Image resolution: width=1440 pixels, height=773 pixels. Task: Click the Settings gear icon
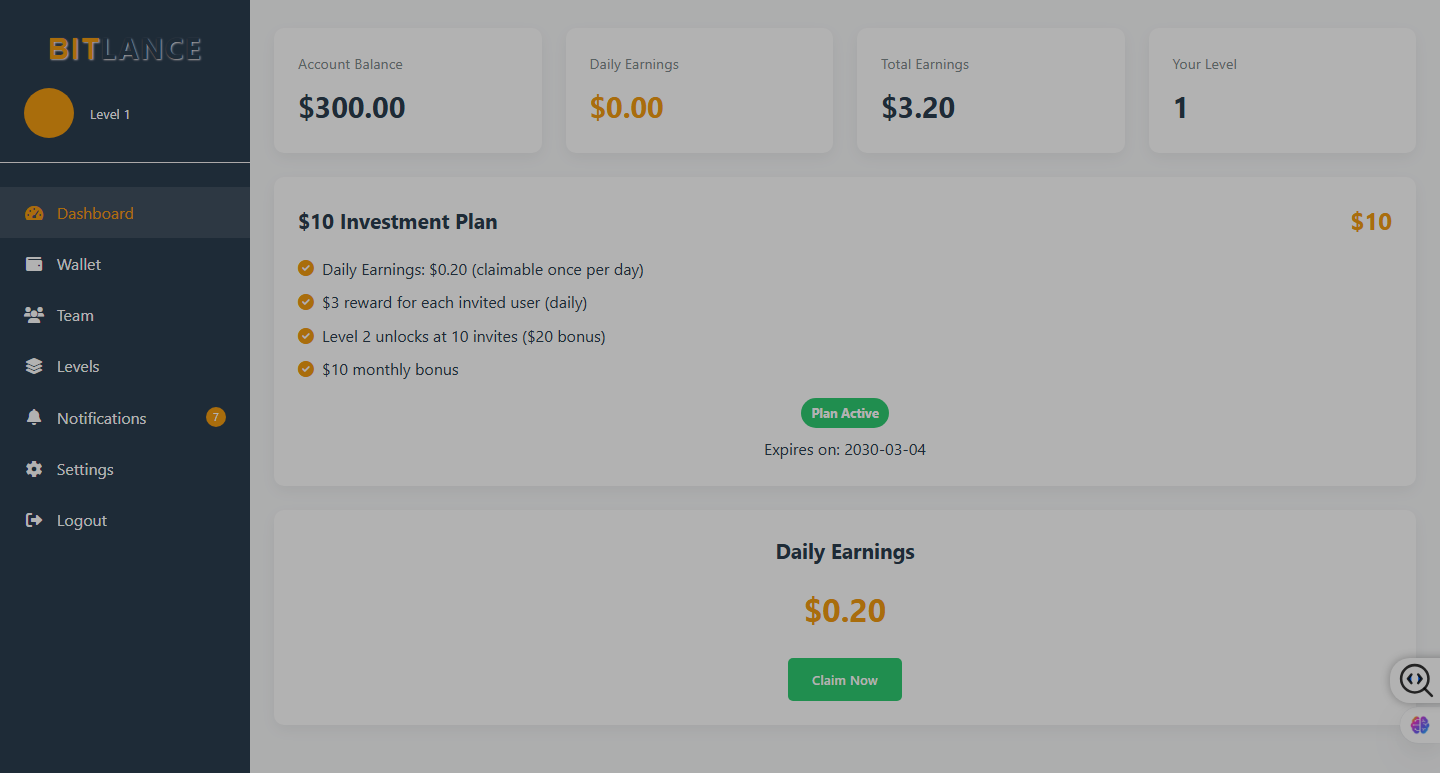[x=34, y=469]
